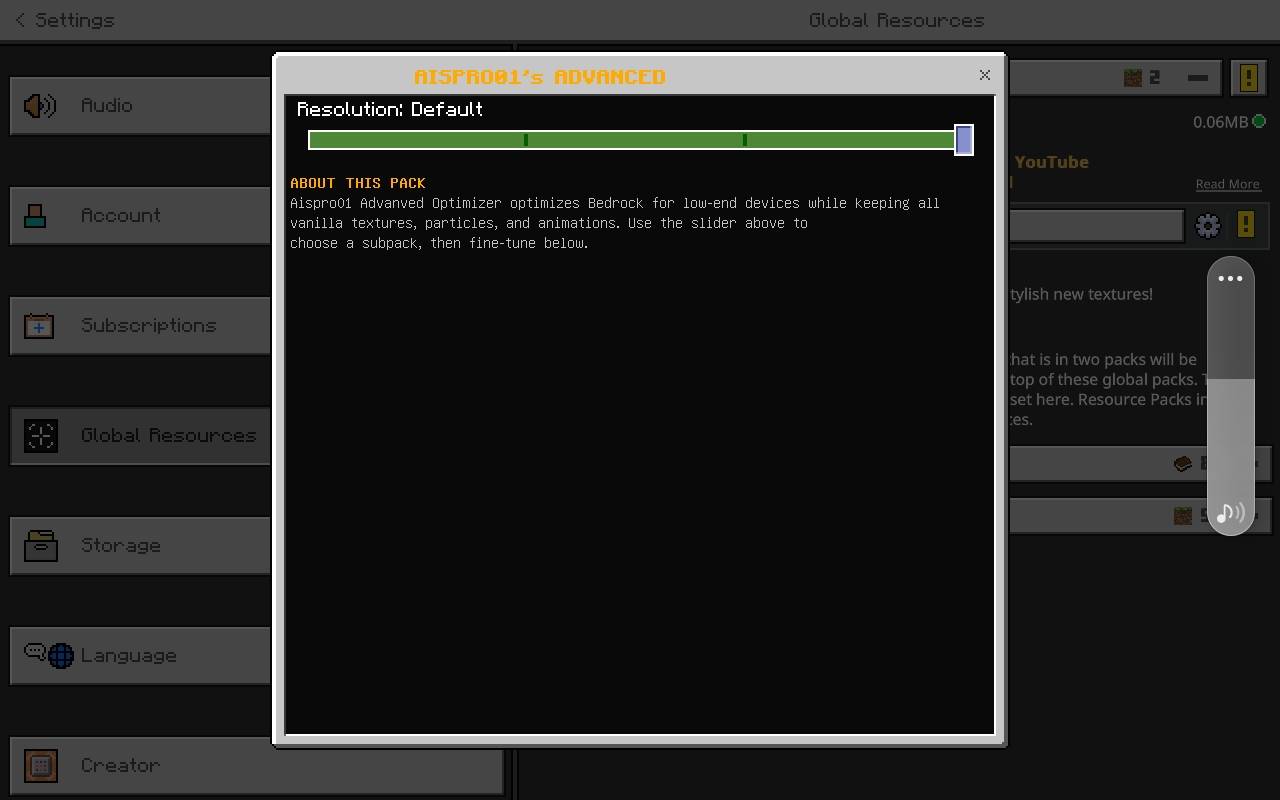
Task: Click the Account character icon
Action: click(36, 215)
